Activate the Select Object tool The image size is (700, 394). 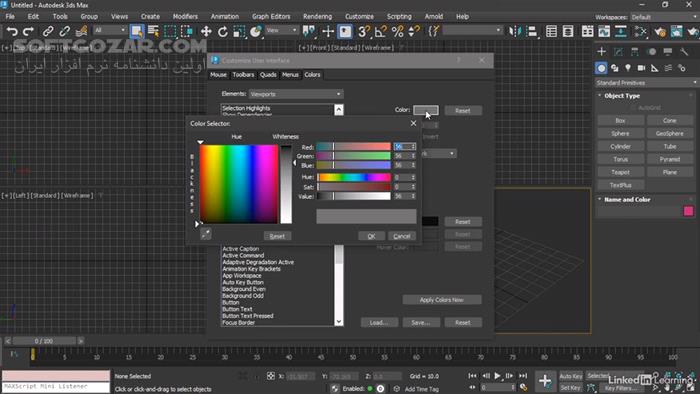coord(137,31)
